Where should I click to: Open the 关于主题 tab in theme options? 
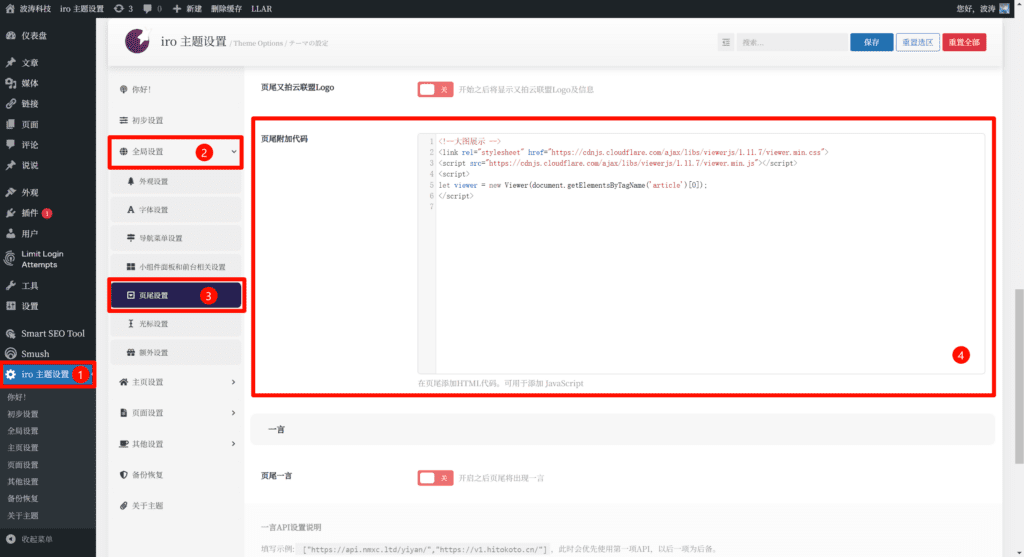point(176,505)
